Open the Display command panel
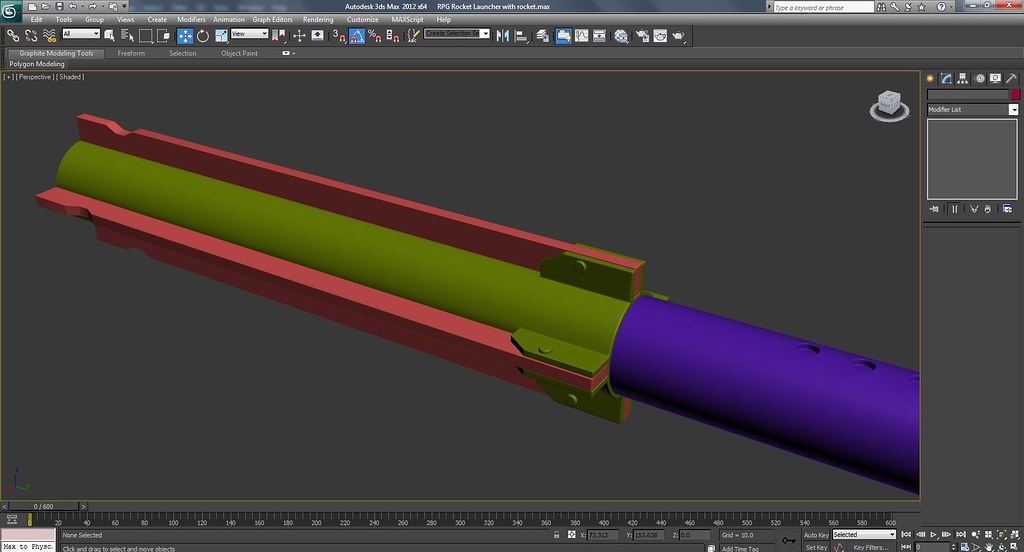This screenshot has width=1024, height=552. pos(996,78)
